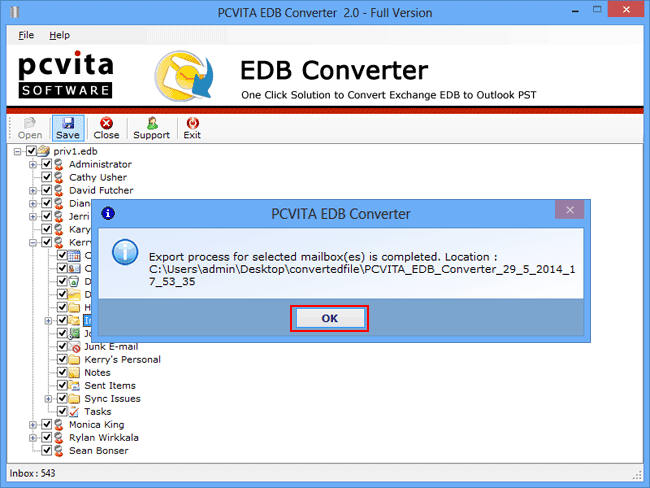Maximize the EDB Converter main window
The width and height of the screenshot is (650, 488).
click(597, 9)
